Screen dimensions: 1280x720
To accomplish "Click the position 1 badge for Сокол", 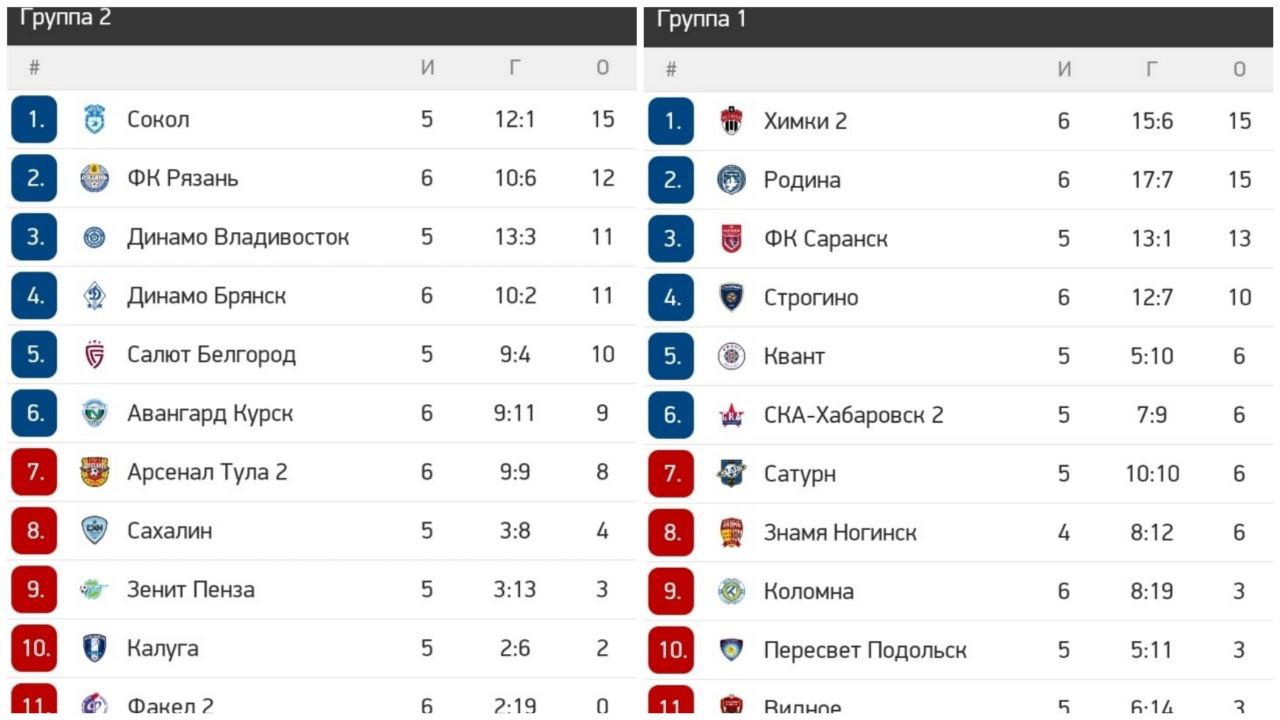I will click(35, 120).
